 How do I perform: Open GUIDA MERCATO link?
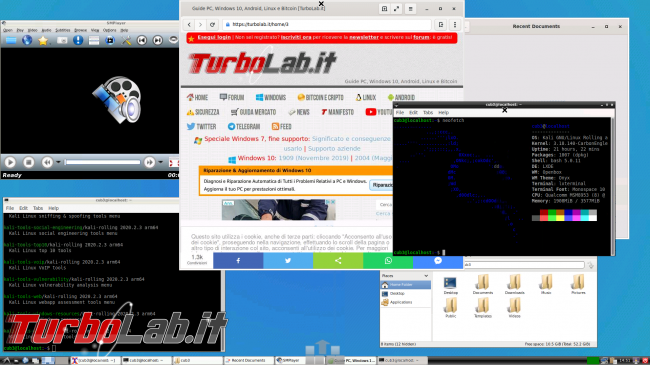coord(253,112)
